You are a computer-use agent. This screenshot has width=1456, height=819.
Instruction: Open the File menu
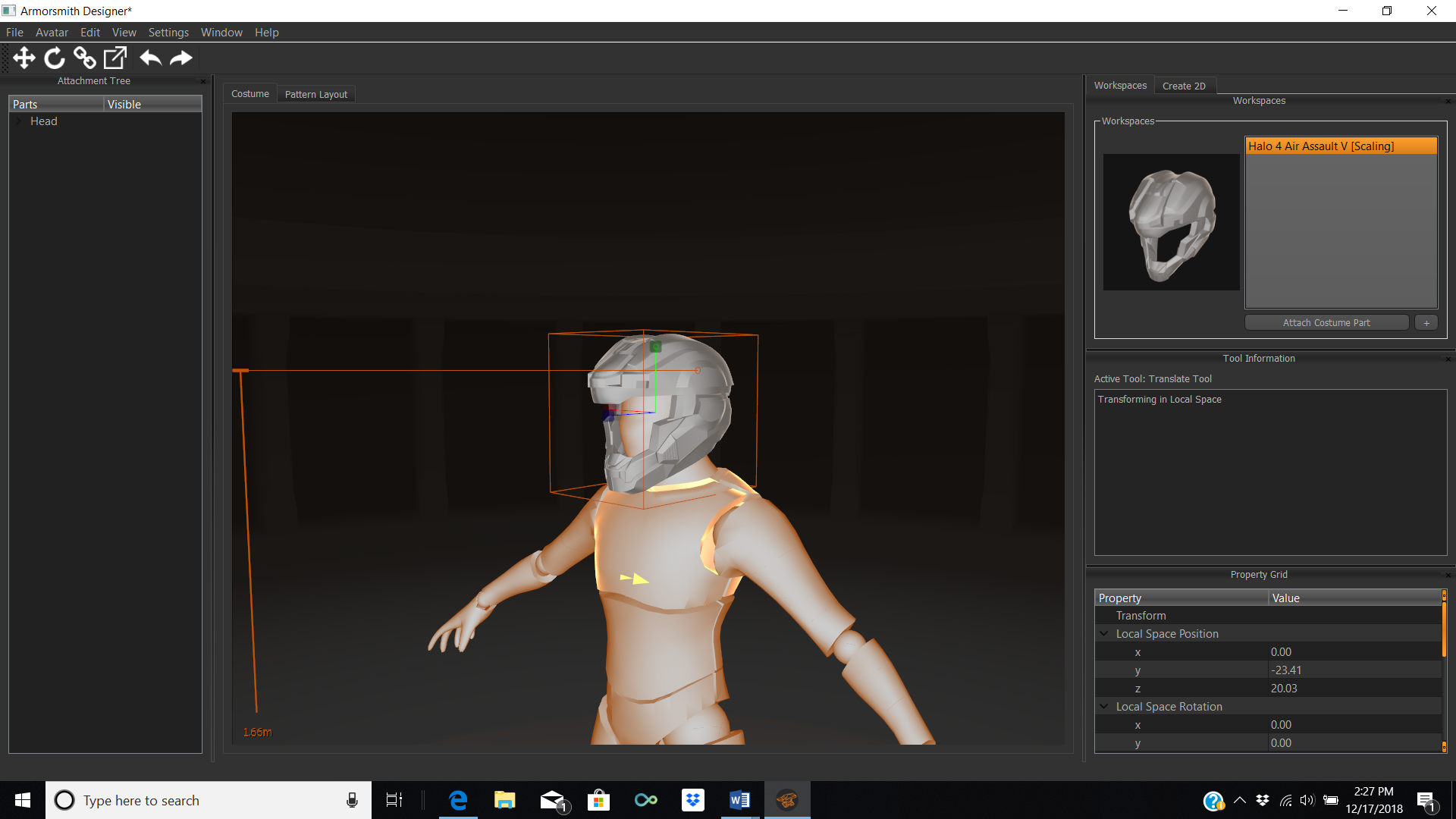[14, 33]
